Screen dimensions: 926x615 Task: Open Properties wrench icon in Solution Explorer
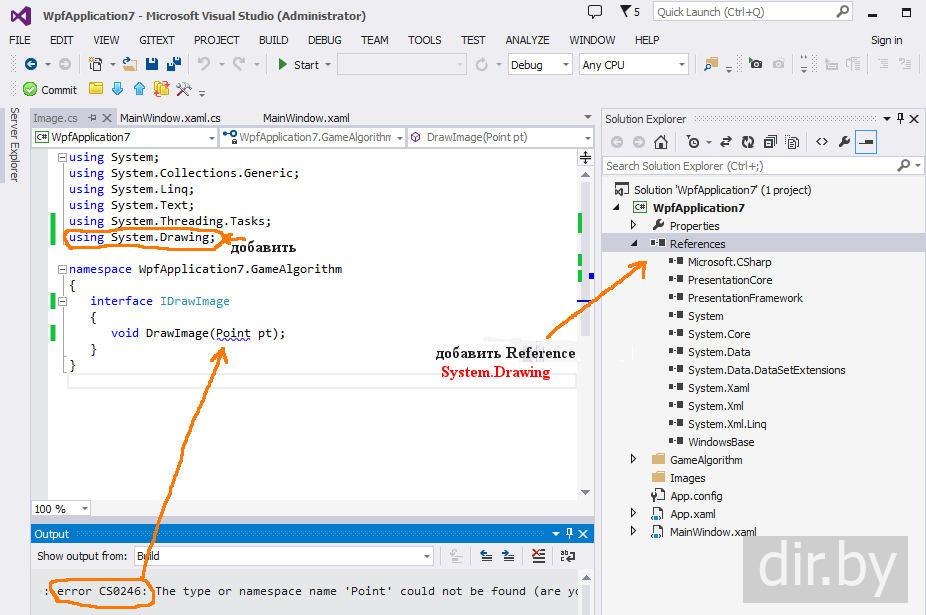coord(844,142)
